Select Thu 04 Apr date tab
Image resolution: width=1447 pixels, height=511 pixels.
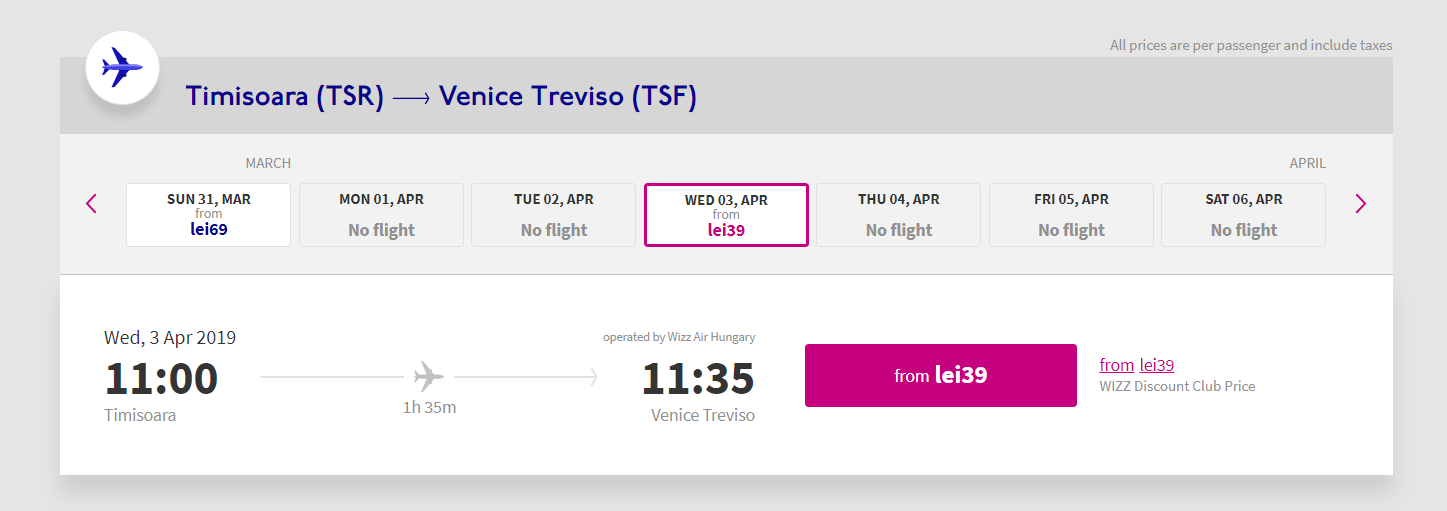pyautogui.click(x=899, y=214)
